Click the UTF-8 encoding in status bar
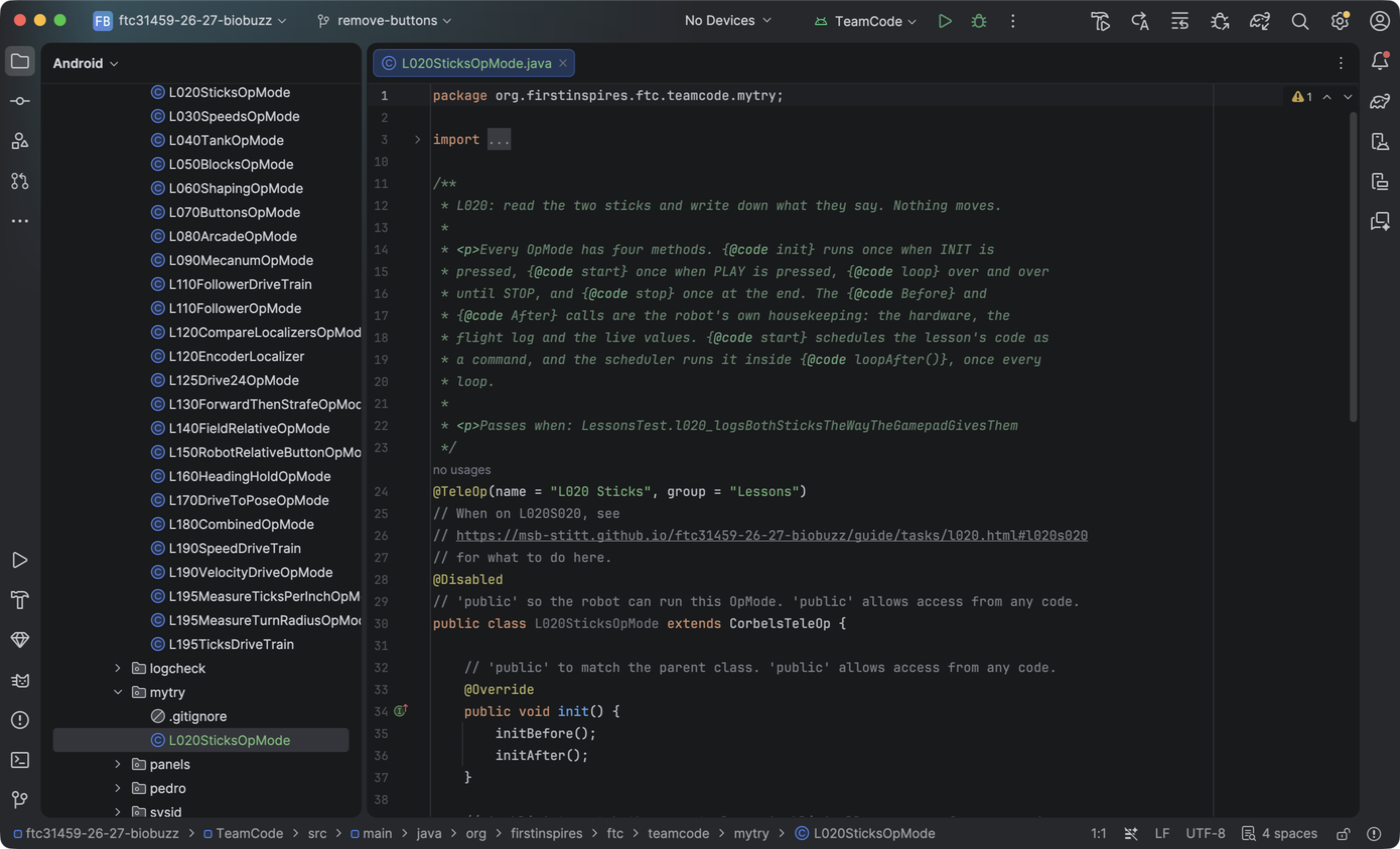Image resolution: width=1400 pixels, height=849 pixels. coord(1205,833)
